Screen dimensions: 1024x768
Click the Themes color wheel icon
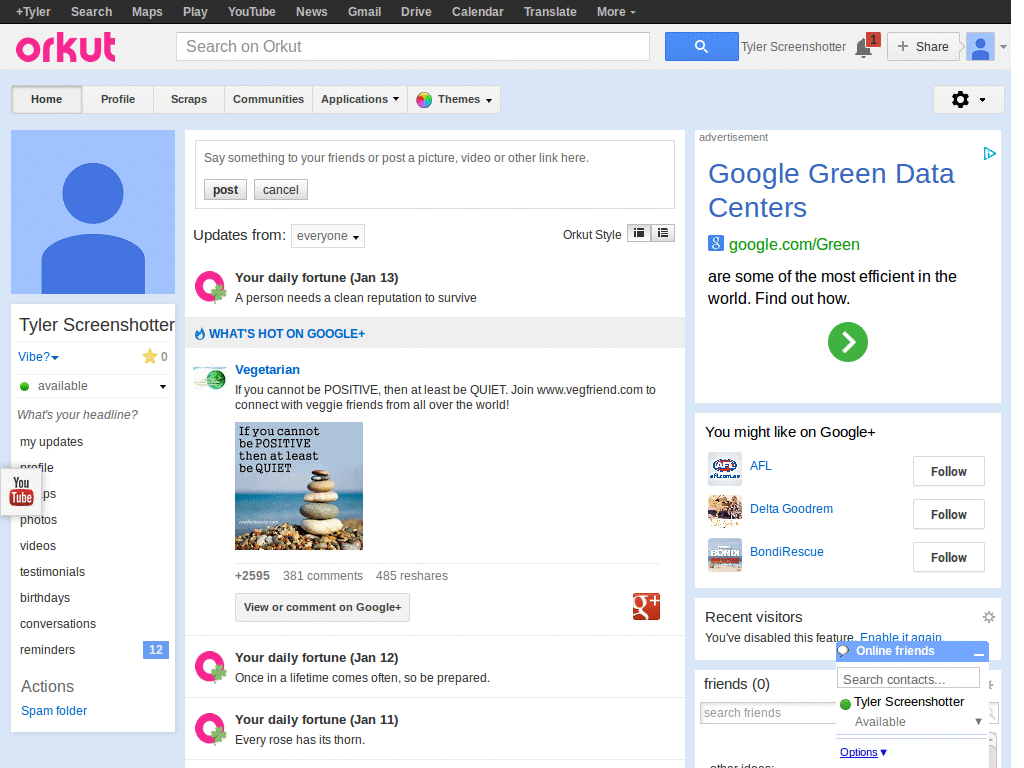[424, 100]
